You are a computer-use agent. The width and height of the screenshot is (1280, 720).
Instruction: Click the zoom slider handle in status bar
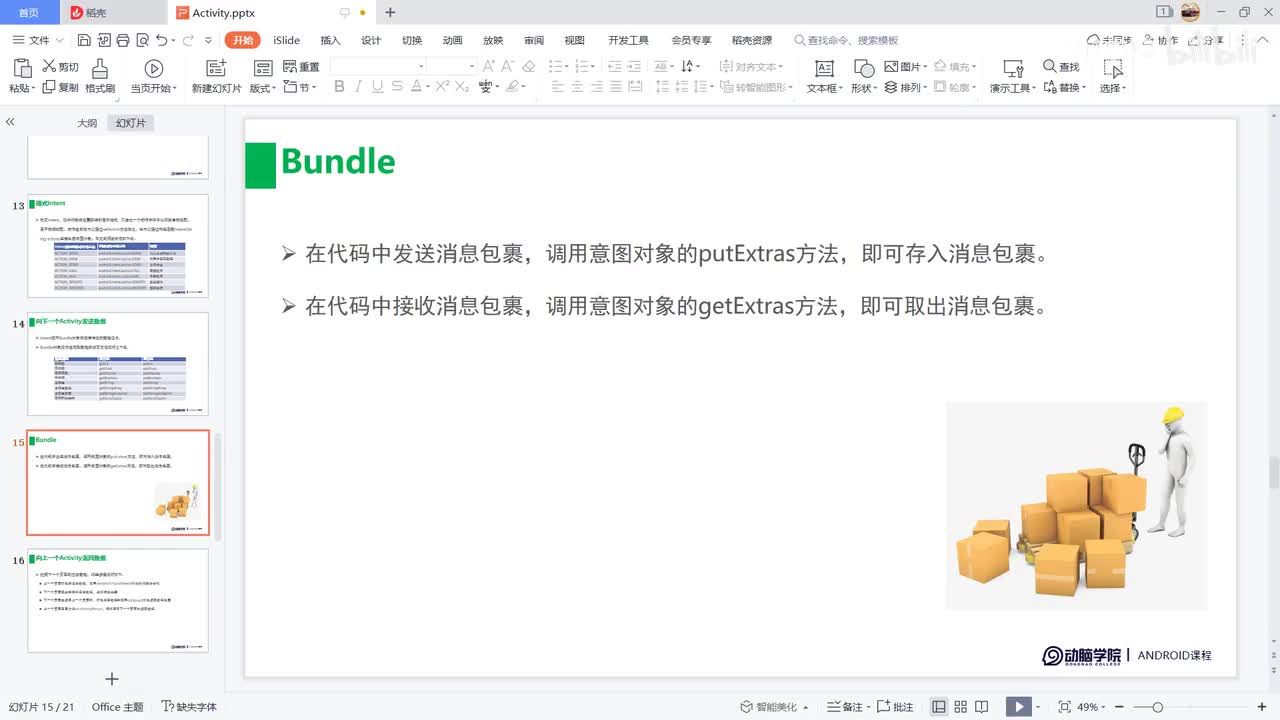pyautogui.click(x=1157, y=707)
